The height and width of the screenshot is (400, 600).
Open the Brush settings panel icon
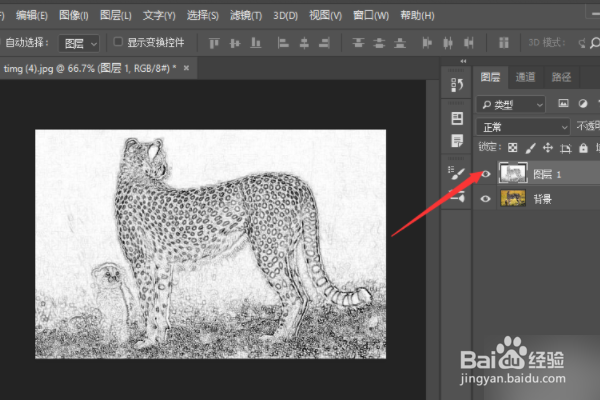click(x=457, y=173)
